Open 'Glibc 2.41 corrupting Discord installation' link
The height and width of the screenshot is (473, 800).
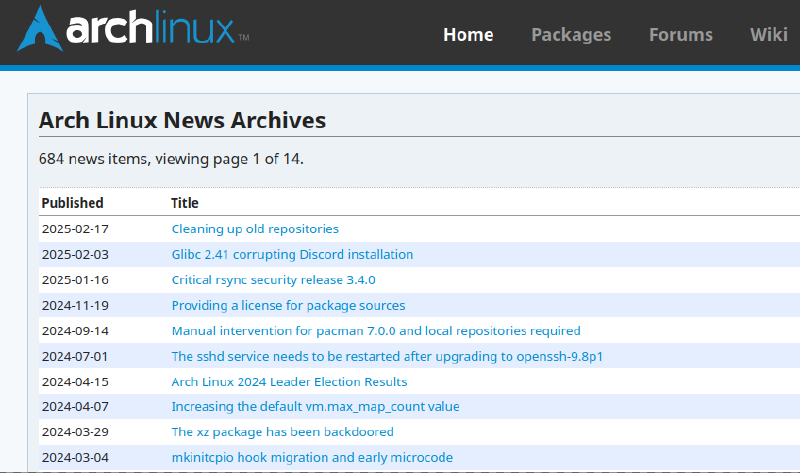click(x=292, y=255)
